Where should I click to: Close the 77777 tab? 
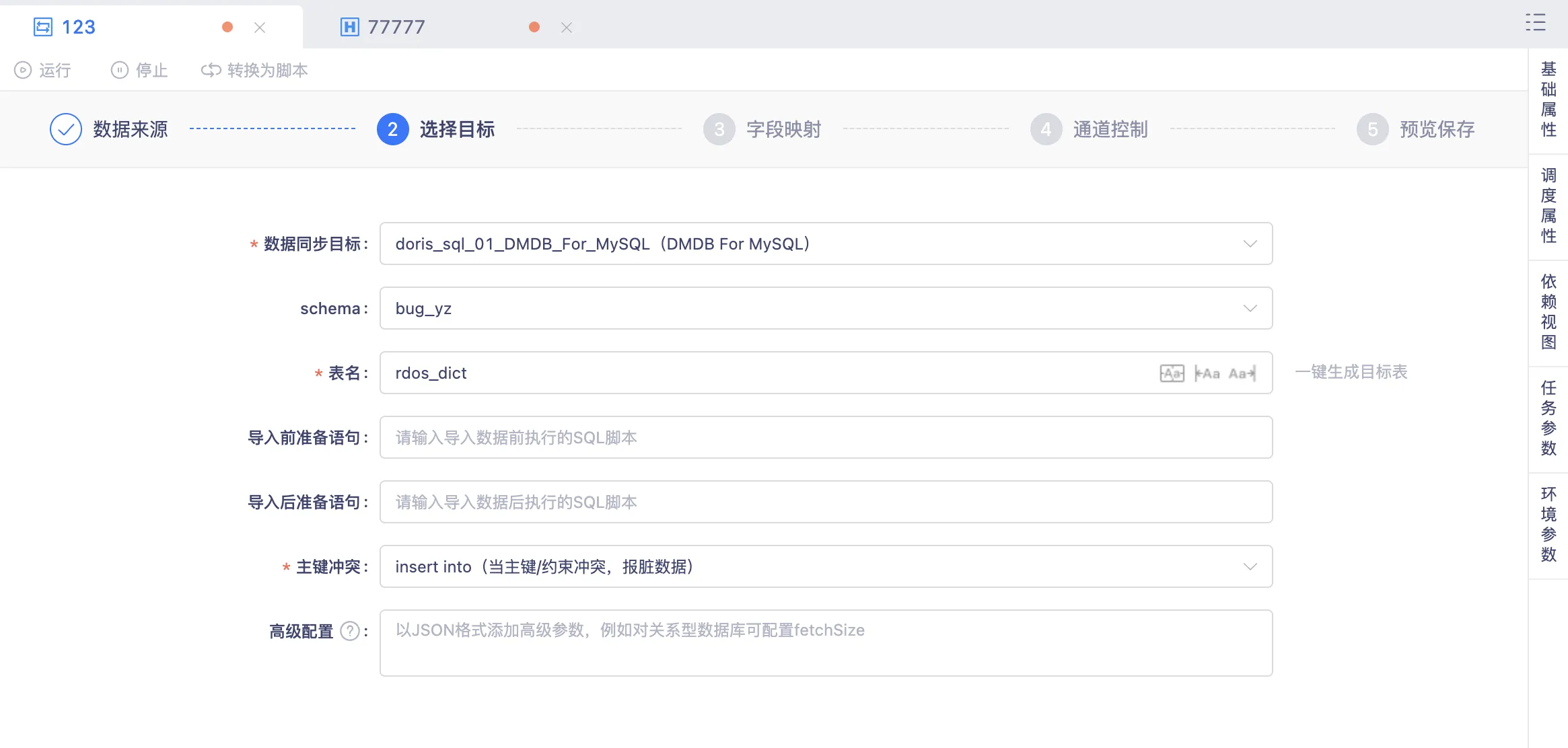click(x=567, y=28)
